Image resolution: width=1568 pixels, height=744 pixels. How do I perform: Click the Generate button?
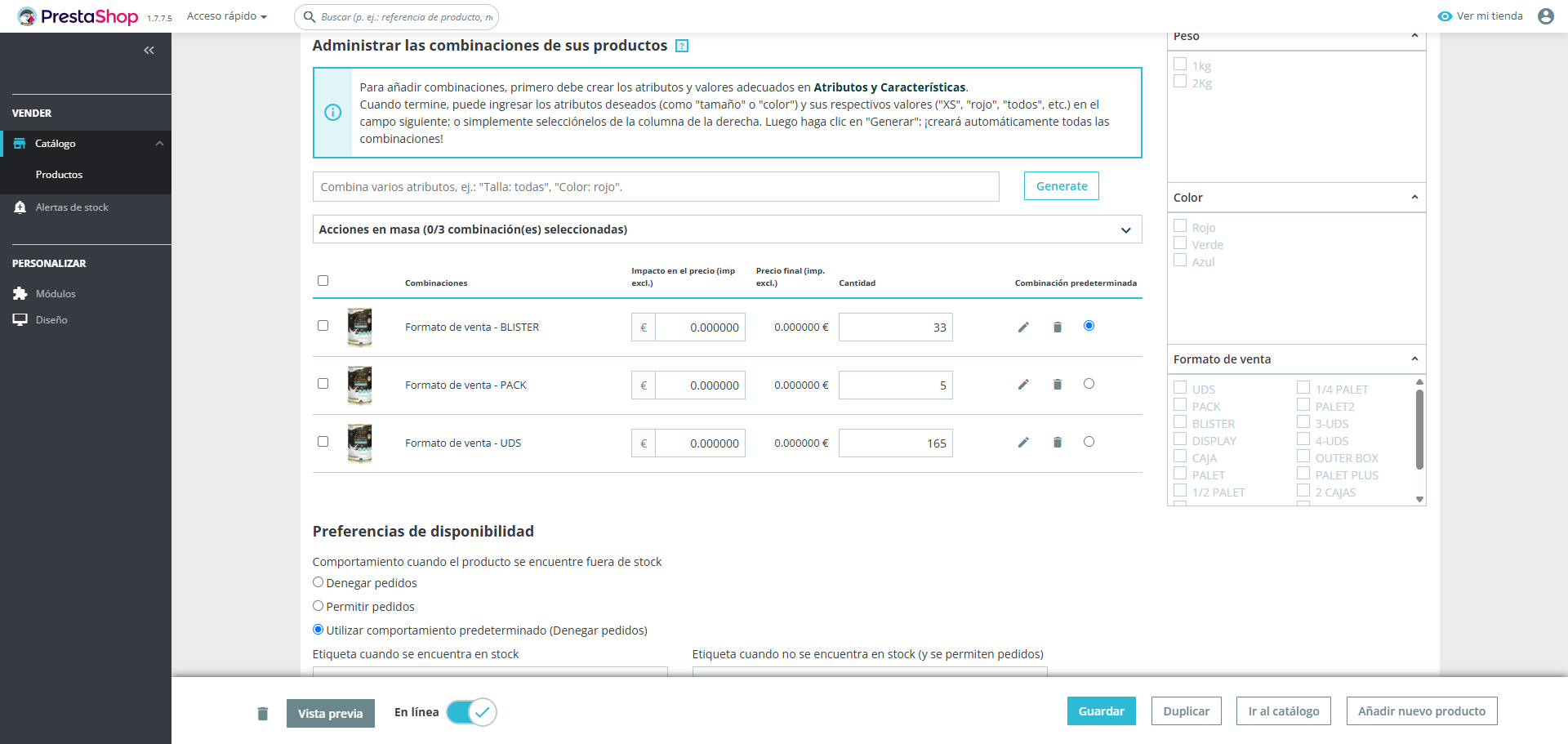click(x=1061, y=186)
